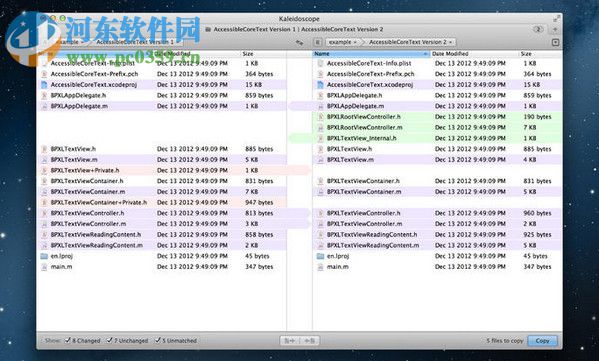The image size is (599, 361).
Task: Click the en.lproj folder icon in the right pane
Action: pos(320,256)
